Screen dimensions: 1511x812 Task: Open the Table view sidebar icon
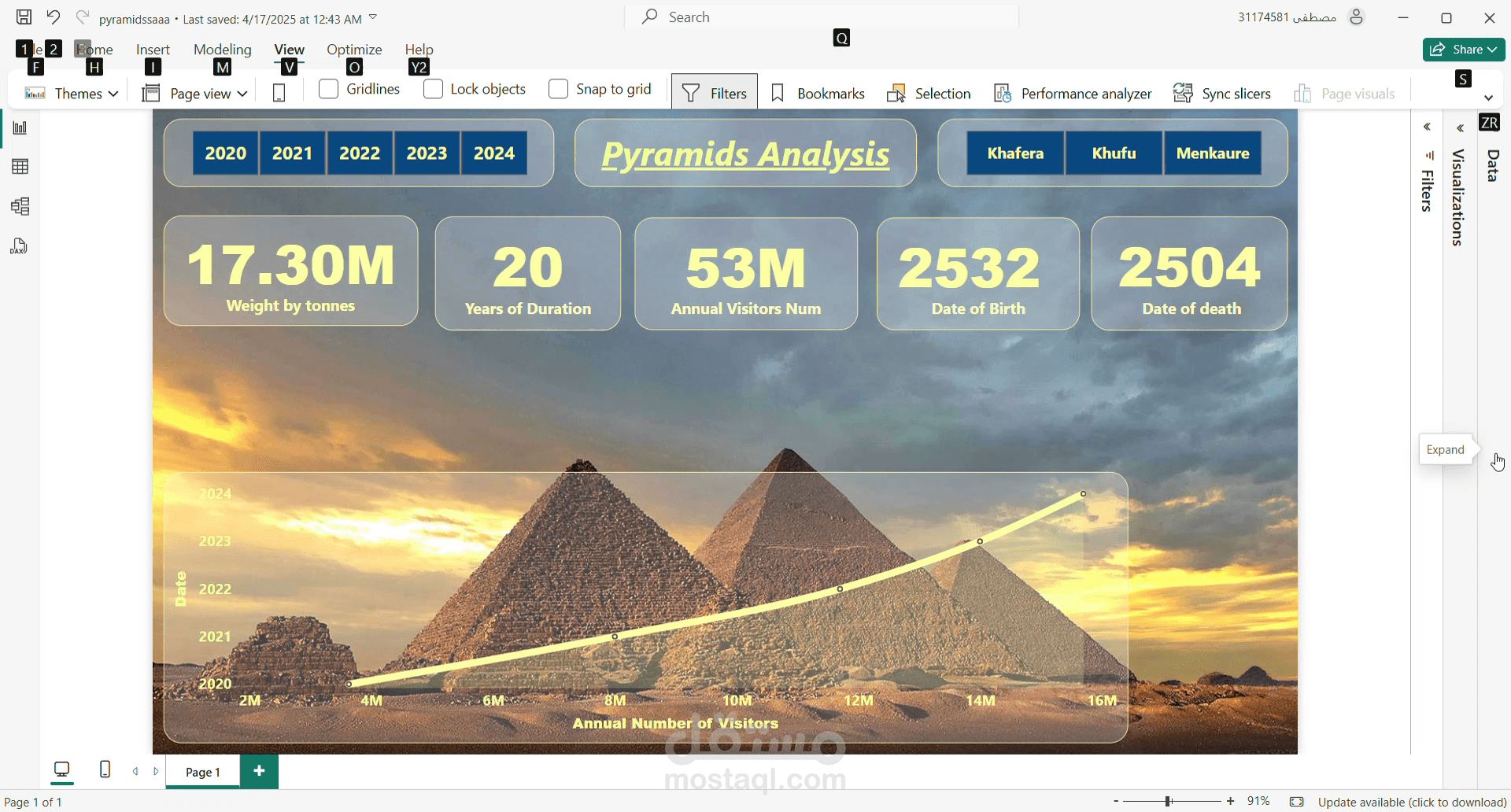(20, 167)
